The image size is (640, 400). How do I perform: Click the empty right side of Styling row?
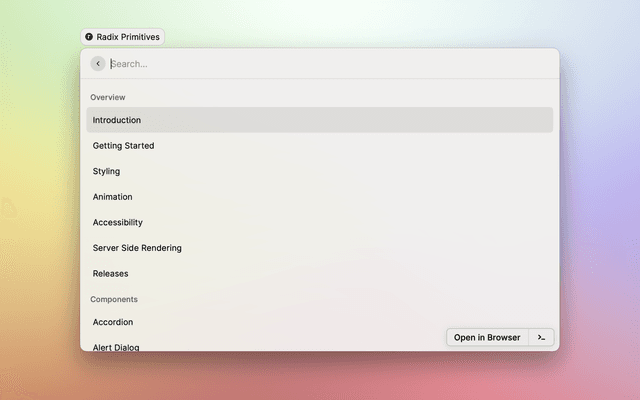[x=450, y=171]
